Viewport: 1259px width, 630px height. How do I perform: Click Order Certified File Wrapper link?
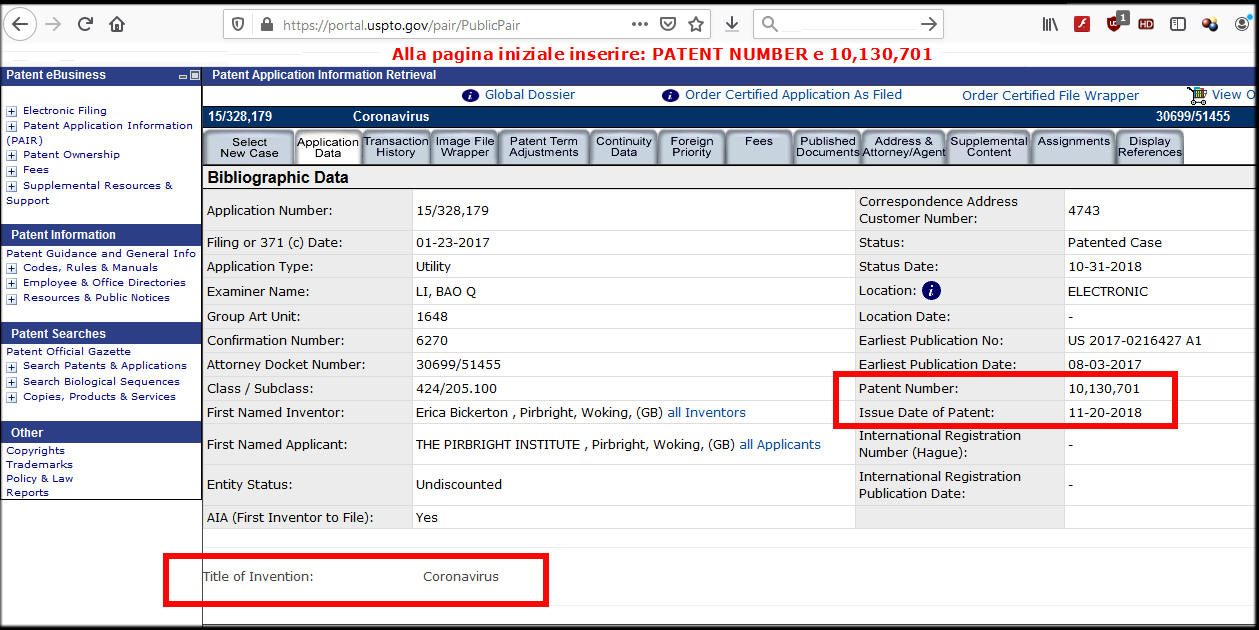(x=1050, y=96)
